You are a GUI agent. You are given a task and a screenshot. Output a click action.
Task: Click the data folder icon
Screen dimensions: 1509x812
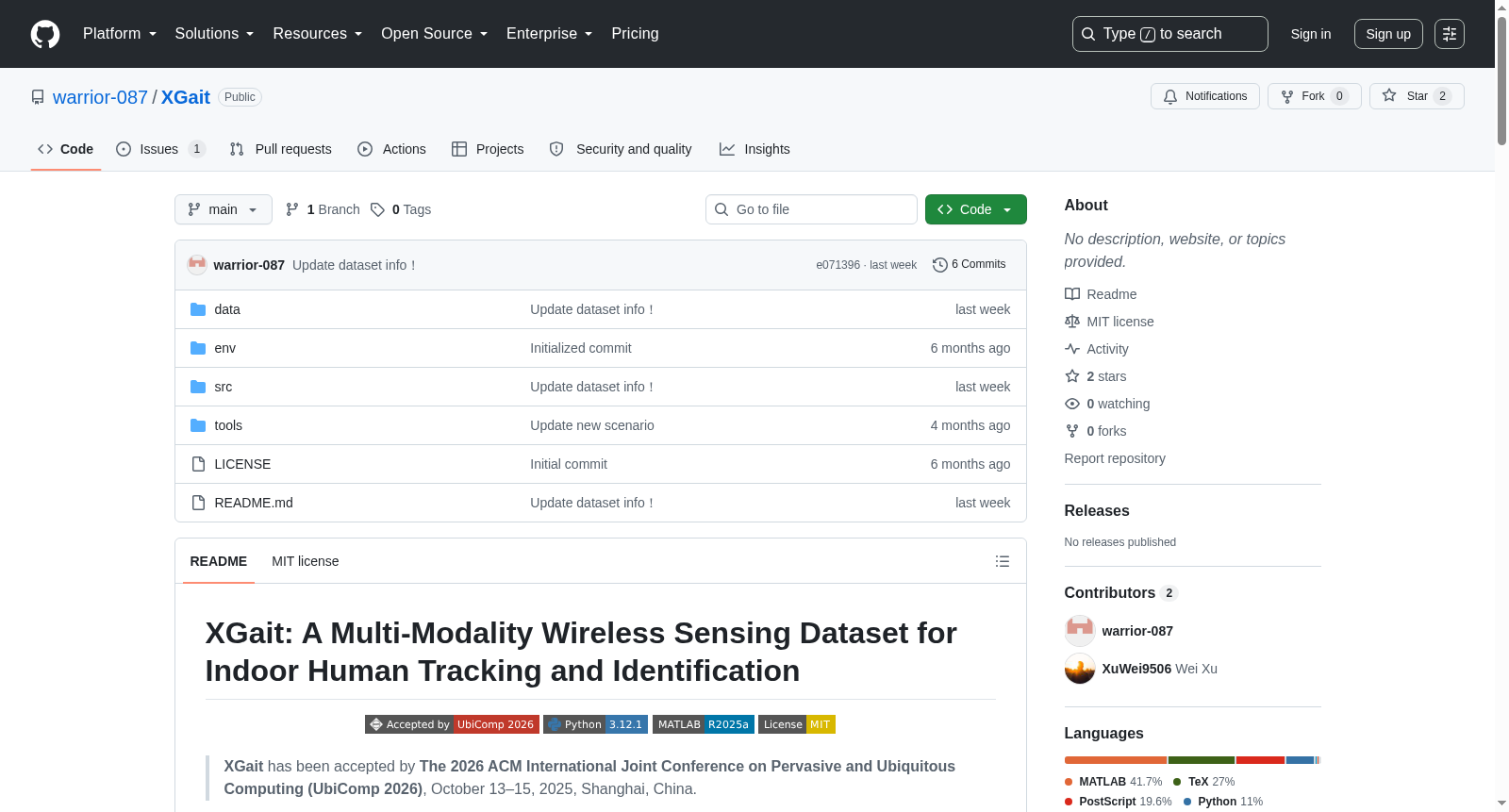point(198,309)
